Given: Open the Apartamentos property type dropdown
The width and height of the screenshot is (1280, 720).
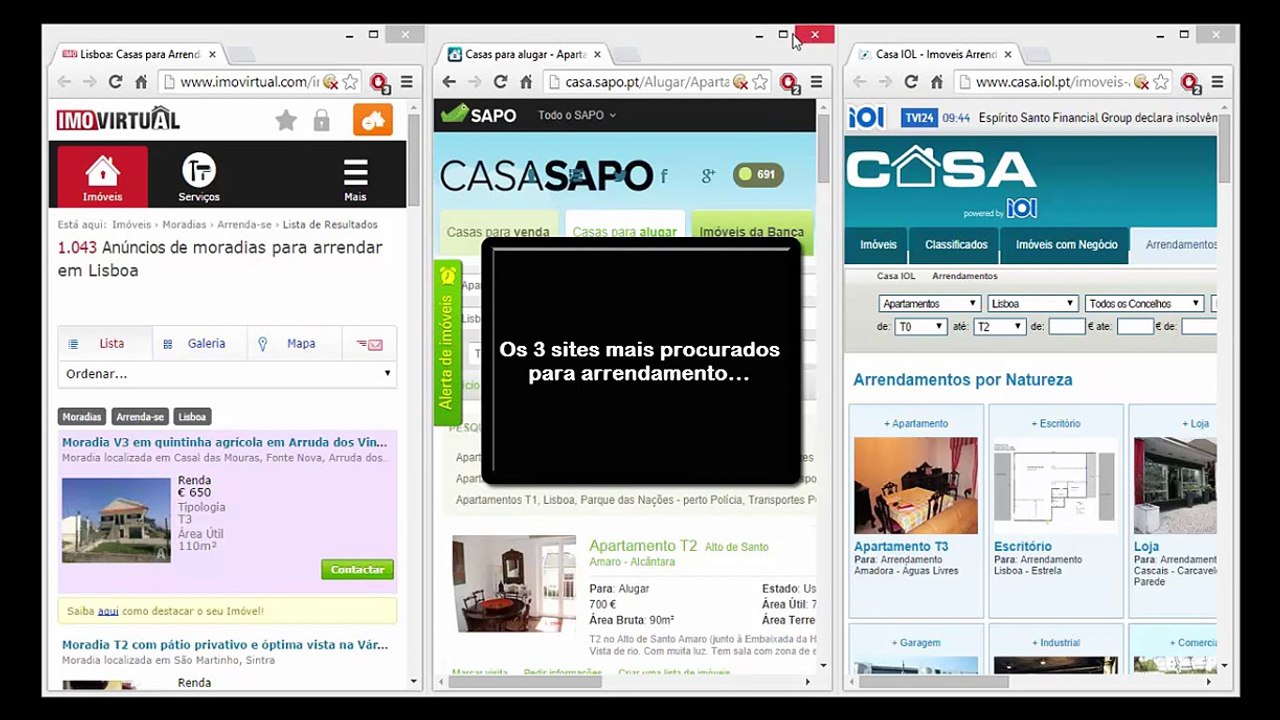Looking at the screenshot, I should coord(929,303).
